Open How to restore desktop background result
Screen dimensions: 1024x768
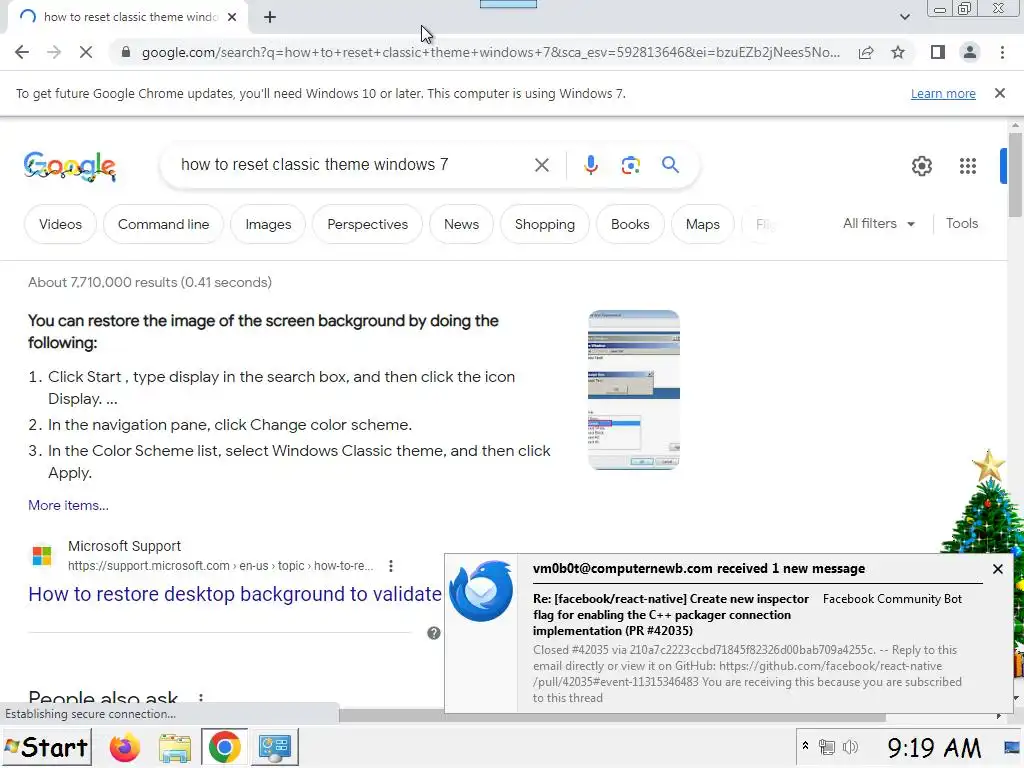[x=234, y=594]
